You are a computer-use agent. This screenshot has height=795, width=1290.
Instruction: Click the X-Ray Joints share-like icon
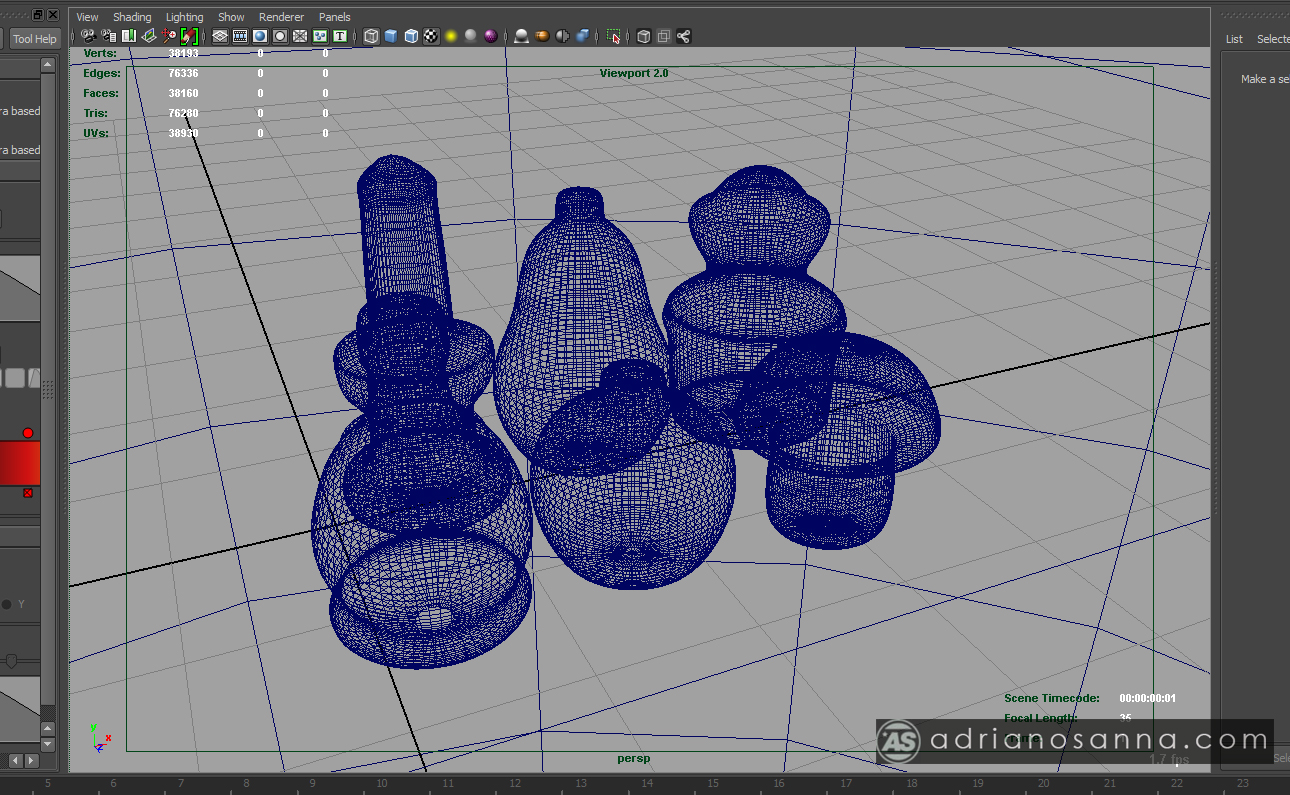point(683,36)
